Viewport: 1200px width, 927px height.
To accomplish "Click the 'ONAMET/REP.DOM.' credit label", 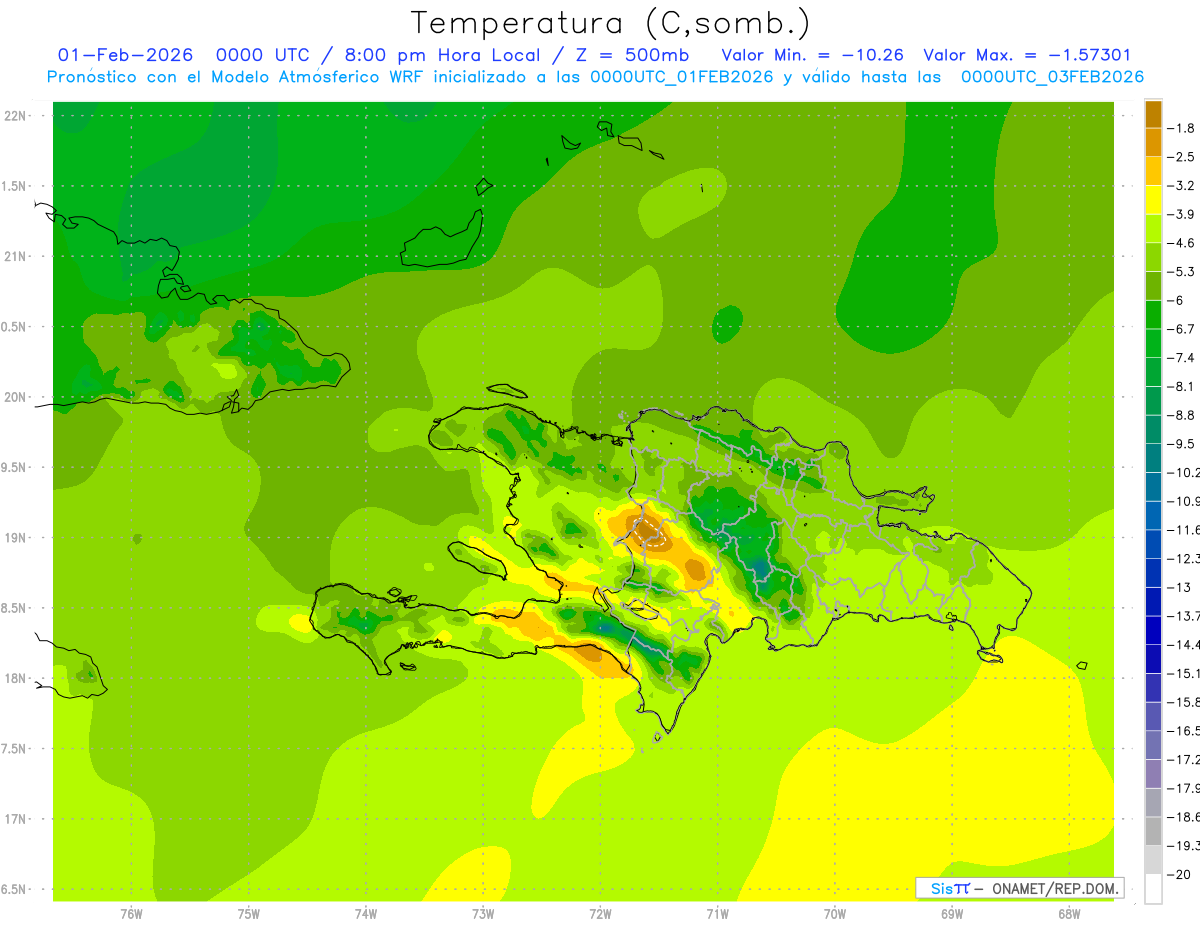I will (x=1054, y=888).
